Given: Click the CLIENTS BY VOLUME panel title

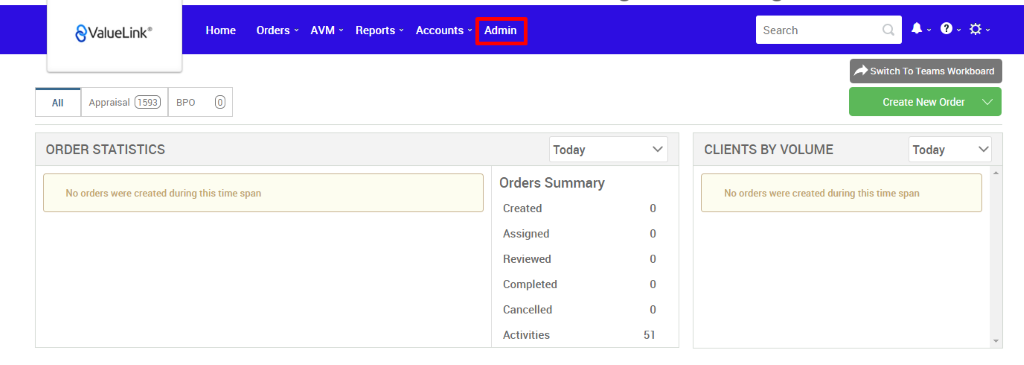Looking at the screenshot, I should (769, 150).
